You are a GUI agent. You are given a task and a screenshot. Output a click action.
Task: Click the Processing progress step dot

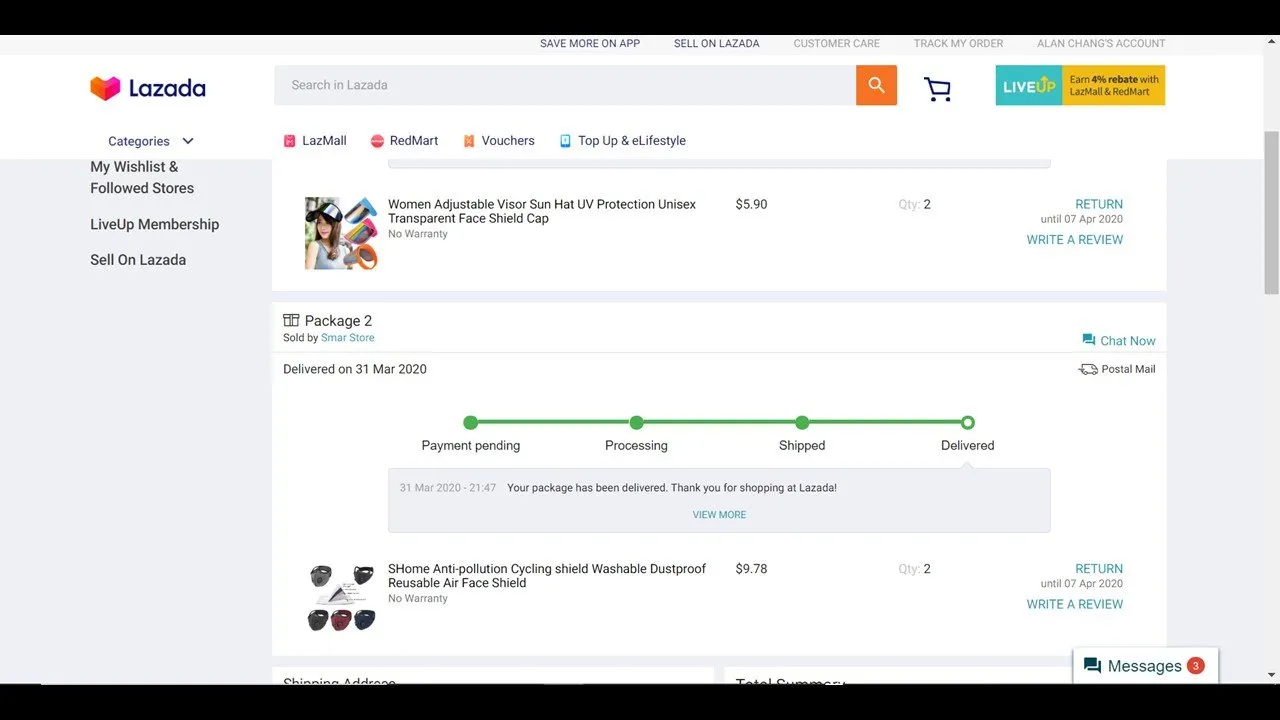(x=636, y=423)
